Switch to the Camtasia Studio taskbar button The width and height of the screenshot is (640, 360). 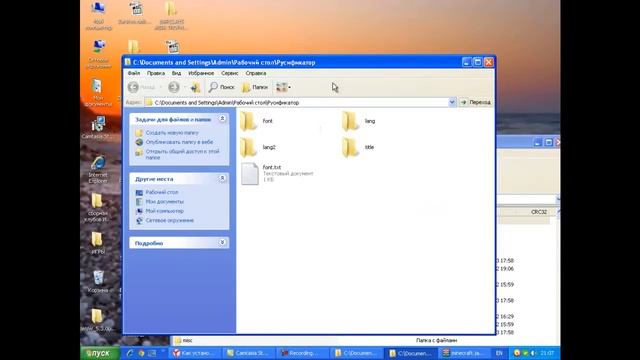(249, 353)
